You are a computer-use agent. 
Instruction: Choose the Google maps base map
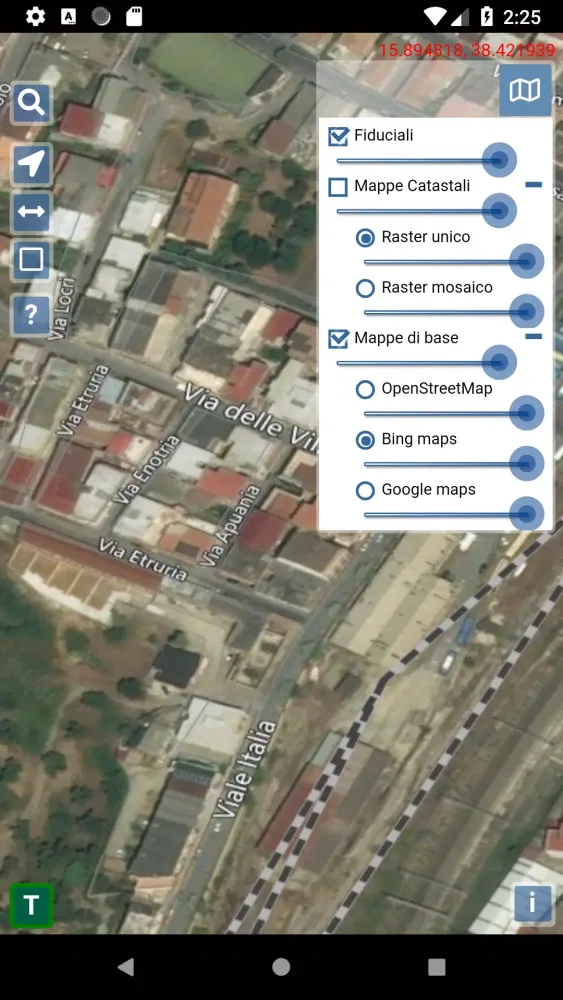pos(365,490)
